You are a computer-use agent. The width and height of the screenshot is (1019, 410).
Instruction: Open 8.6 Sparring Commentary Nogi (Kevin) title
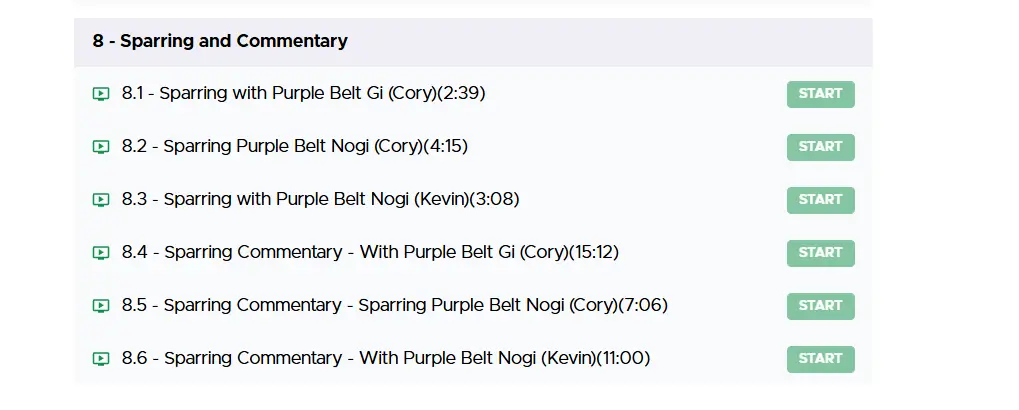tap(386, 358)
